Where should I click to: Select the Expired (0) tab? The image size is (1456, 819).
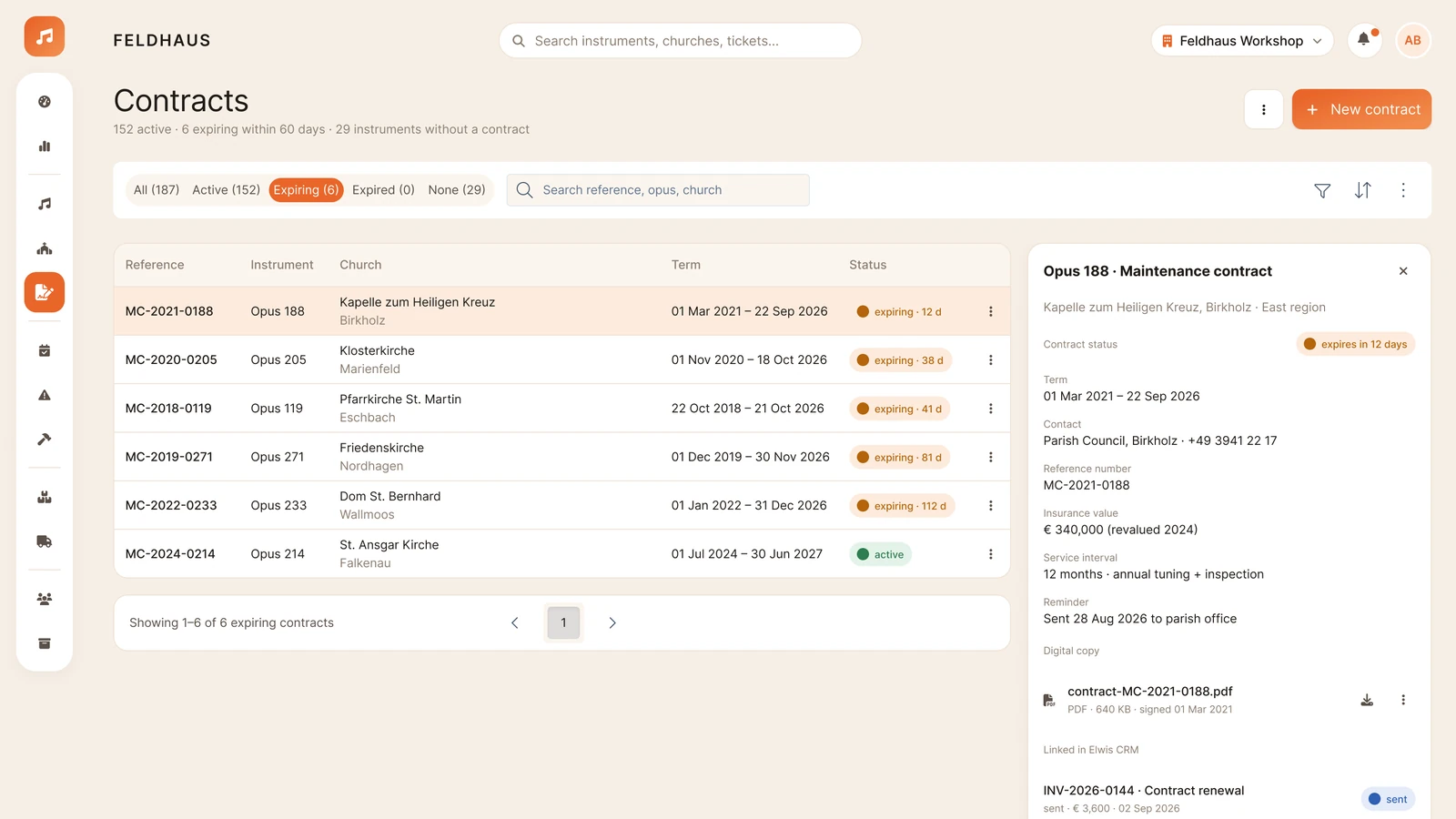coord(383,190)
